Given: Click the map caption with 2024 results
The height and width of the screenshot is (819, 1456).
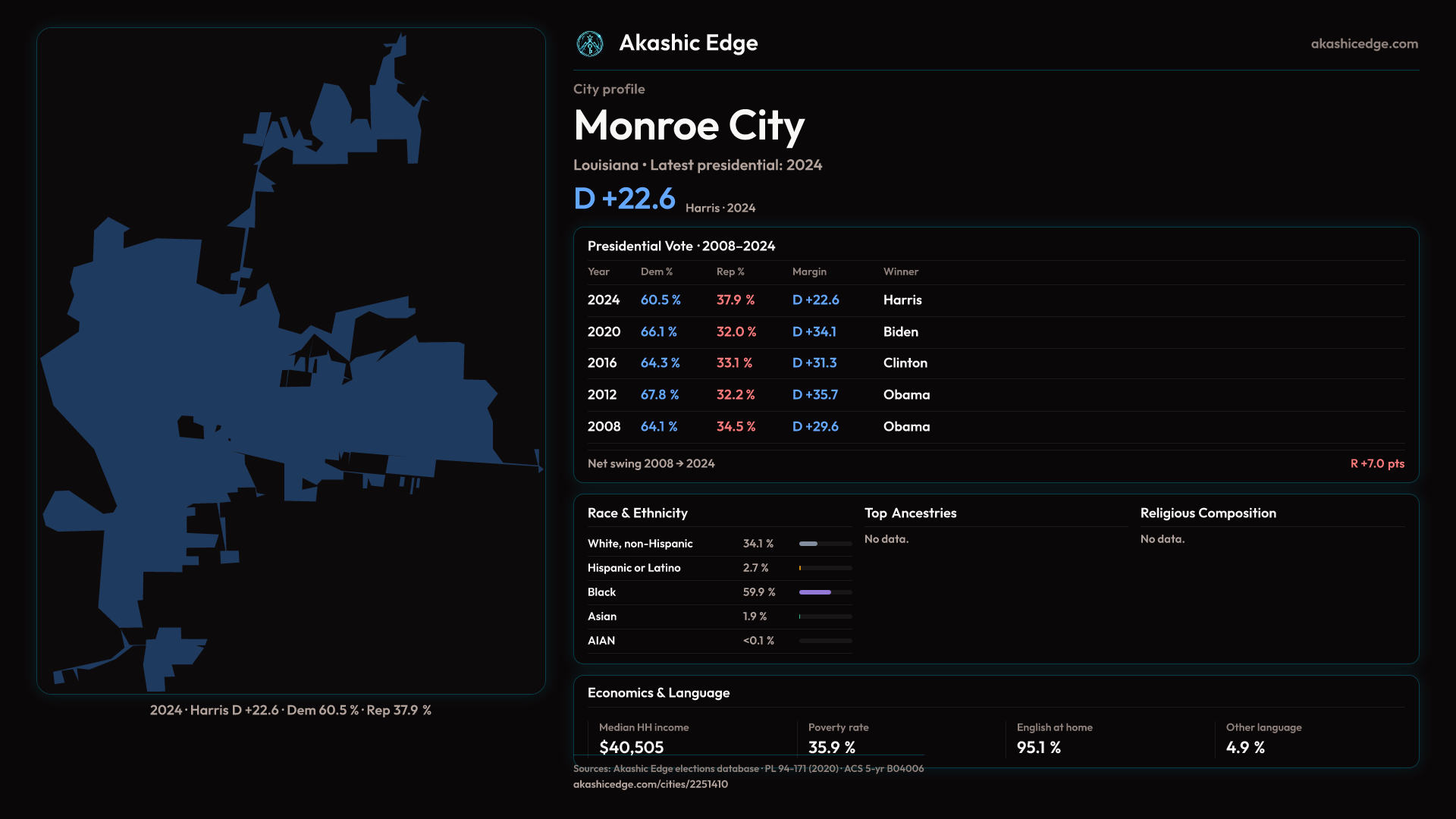Looking at the screenshot, I should pyautogui.click(x=290, y=711).
